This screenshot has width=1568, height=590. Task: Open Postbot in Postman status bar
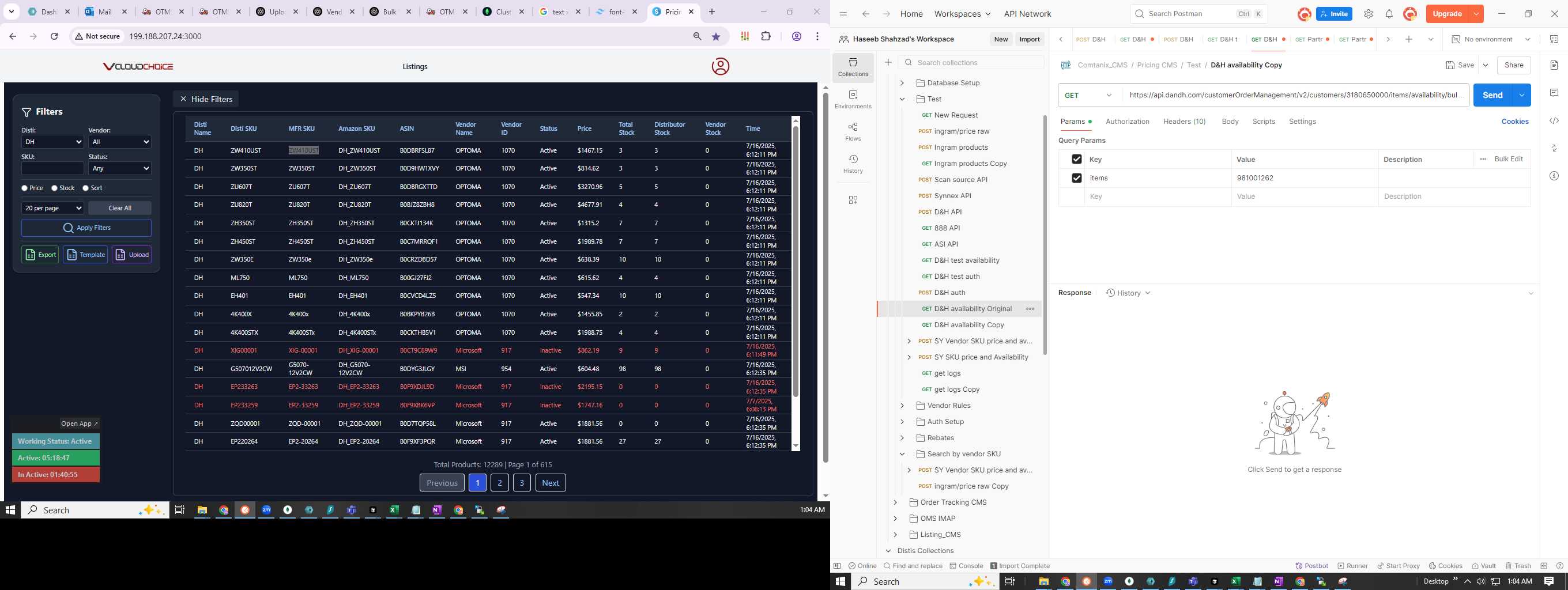[1311, 566]
